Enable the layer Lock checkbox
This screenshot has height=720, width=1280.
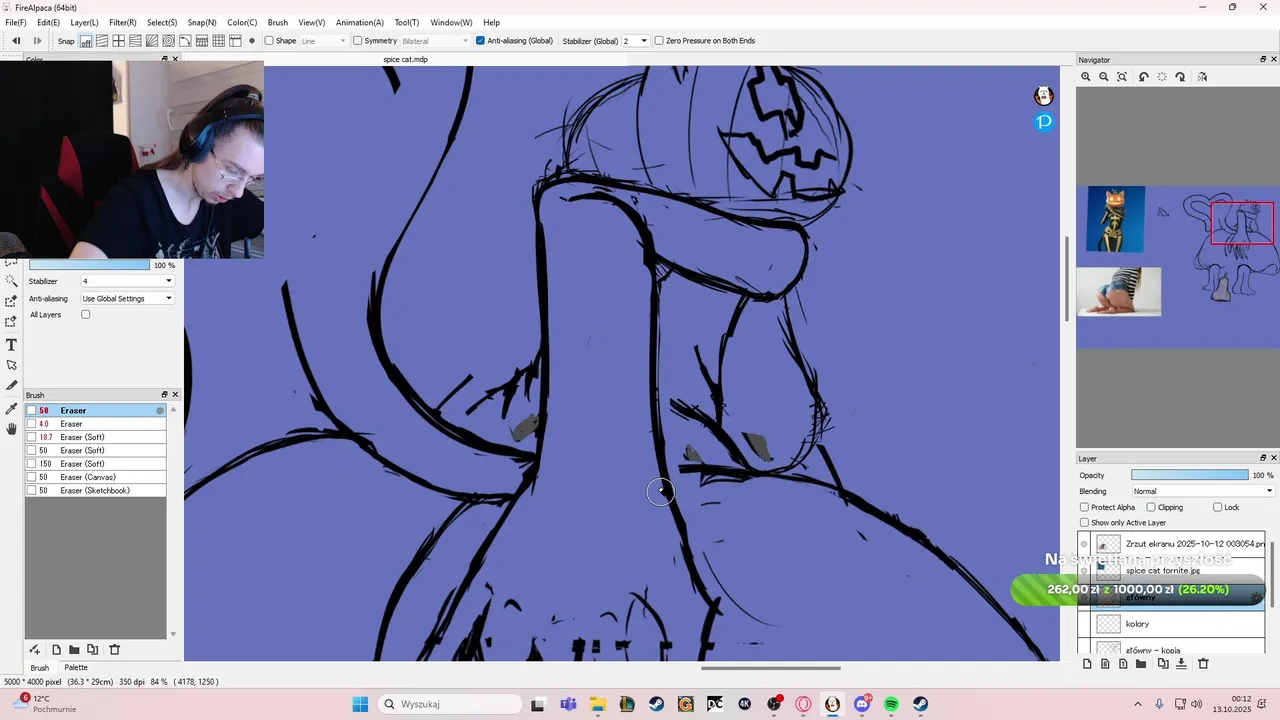point(1217,507)
